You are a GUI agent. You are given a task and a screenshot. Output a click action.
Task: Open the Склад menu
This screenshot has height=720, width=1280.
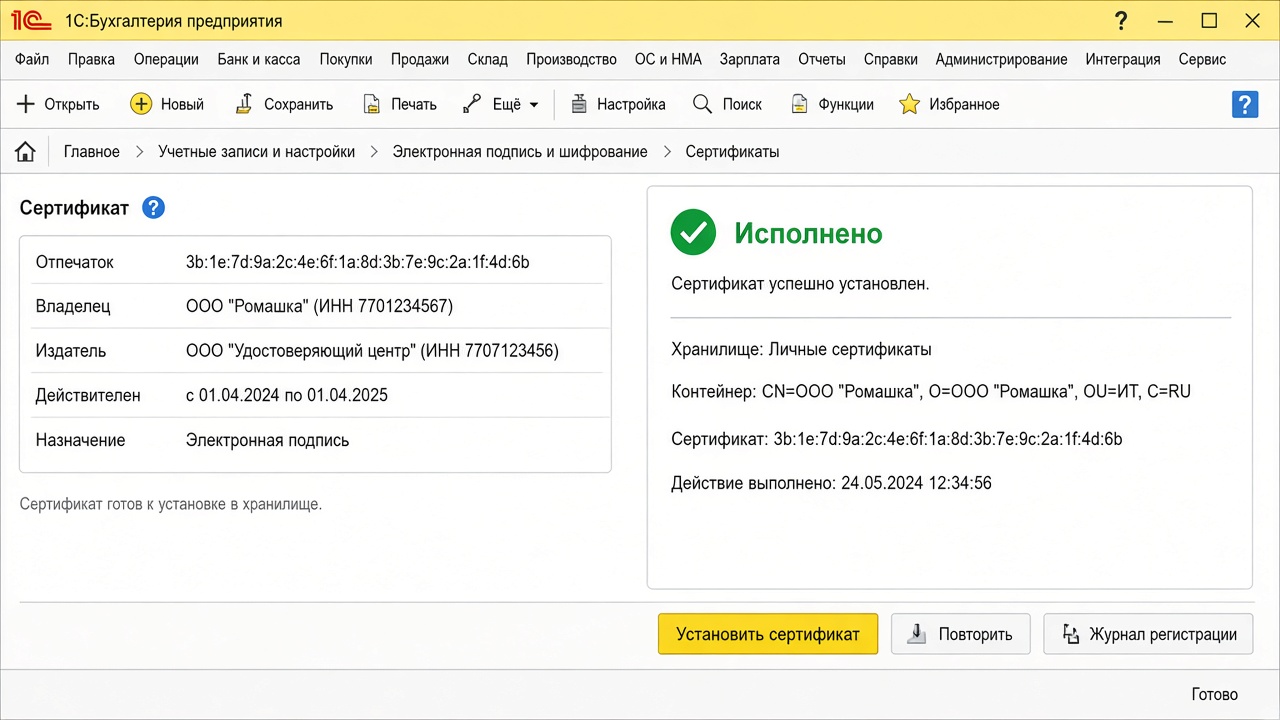[x=488, y=59]
